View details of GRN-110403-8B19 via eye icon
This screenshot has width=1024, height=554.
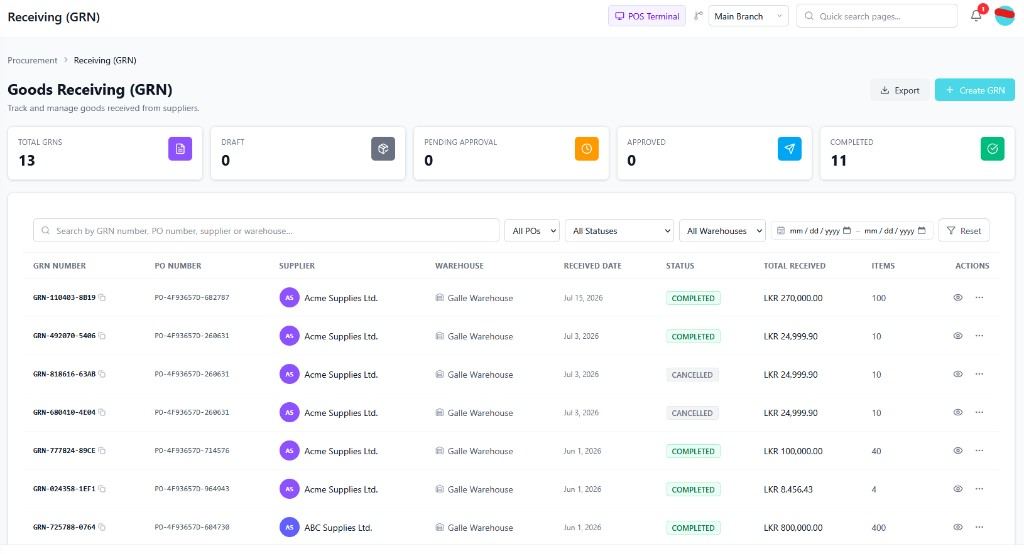[x=957, y=298]
